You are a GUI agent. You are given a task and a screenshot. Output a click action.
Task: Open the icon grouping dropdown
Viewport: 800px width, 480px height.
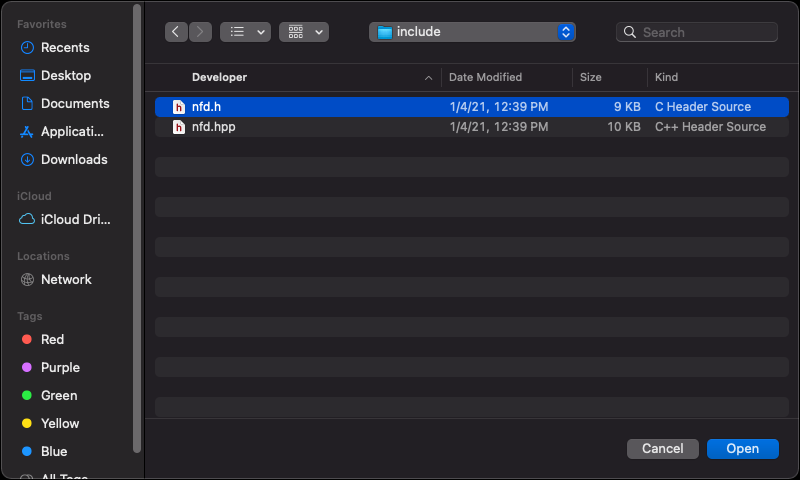[304, 32]
